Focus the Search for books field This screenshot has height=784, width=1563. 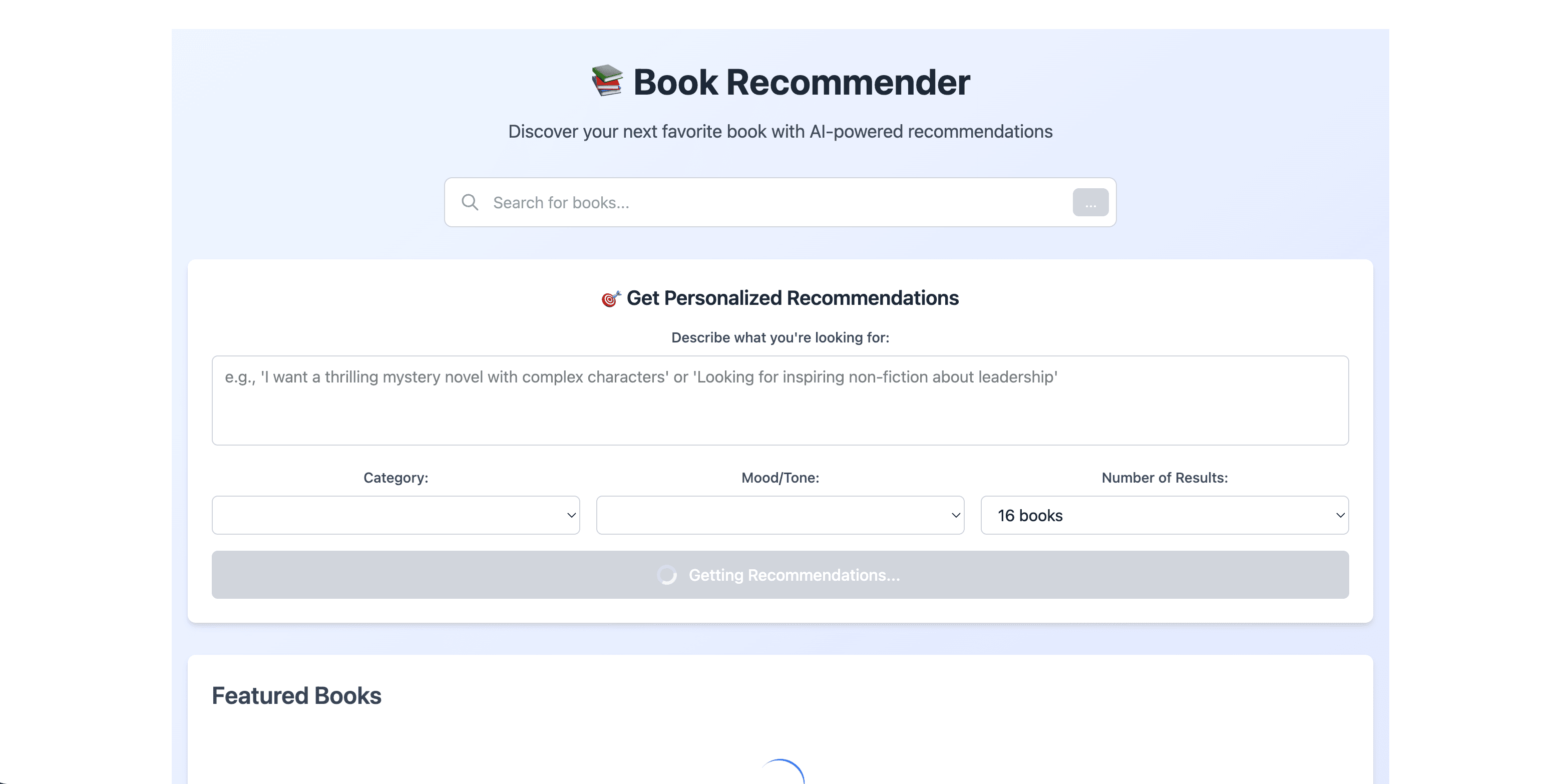pos(776,203)
